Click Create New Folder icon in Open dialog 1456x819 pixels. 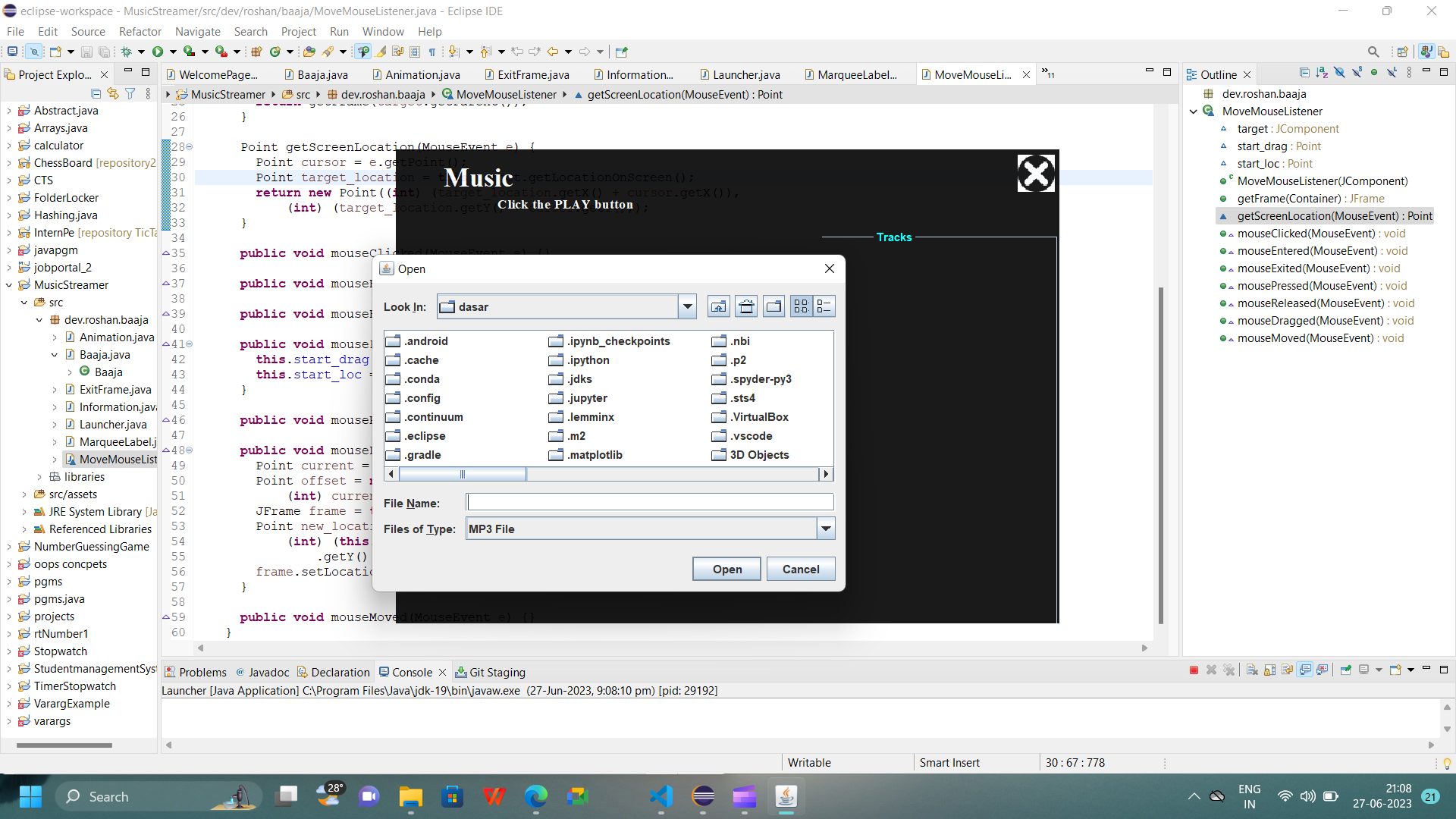tap(773, 306)
